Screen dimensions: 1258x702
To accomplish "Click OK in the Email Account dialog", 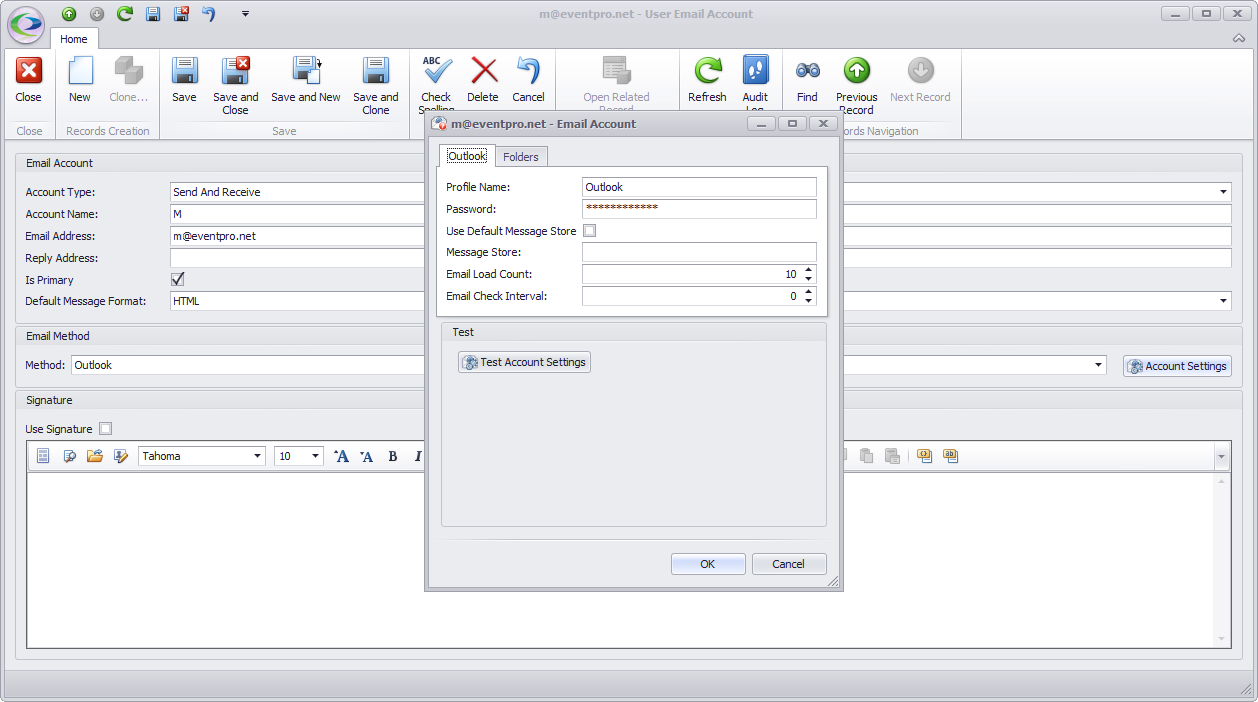I will point(708,564).
